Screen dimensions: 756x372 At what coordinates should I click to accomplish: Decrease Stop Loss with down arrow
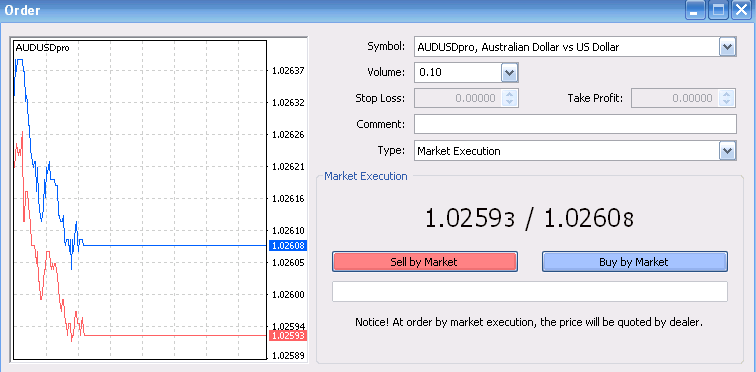[510, 102]
